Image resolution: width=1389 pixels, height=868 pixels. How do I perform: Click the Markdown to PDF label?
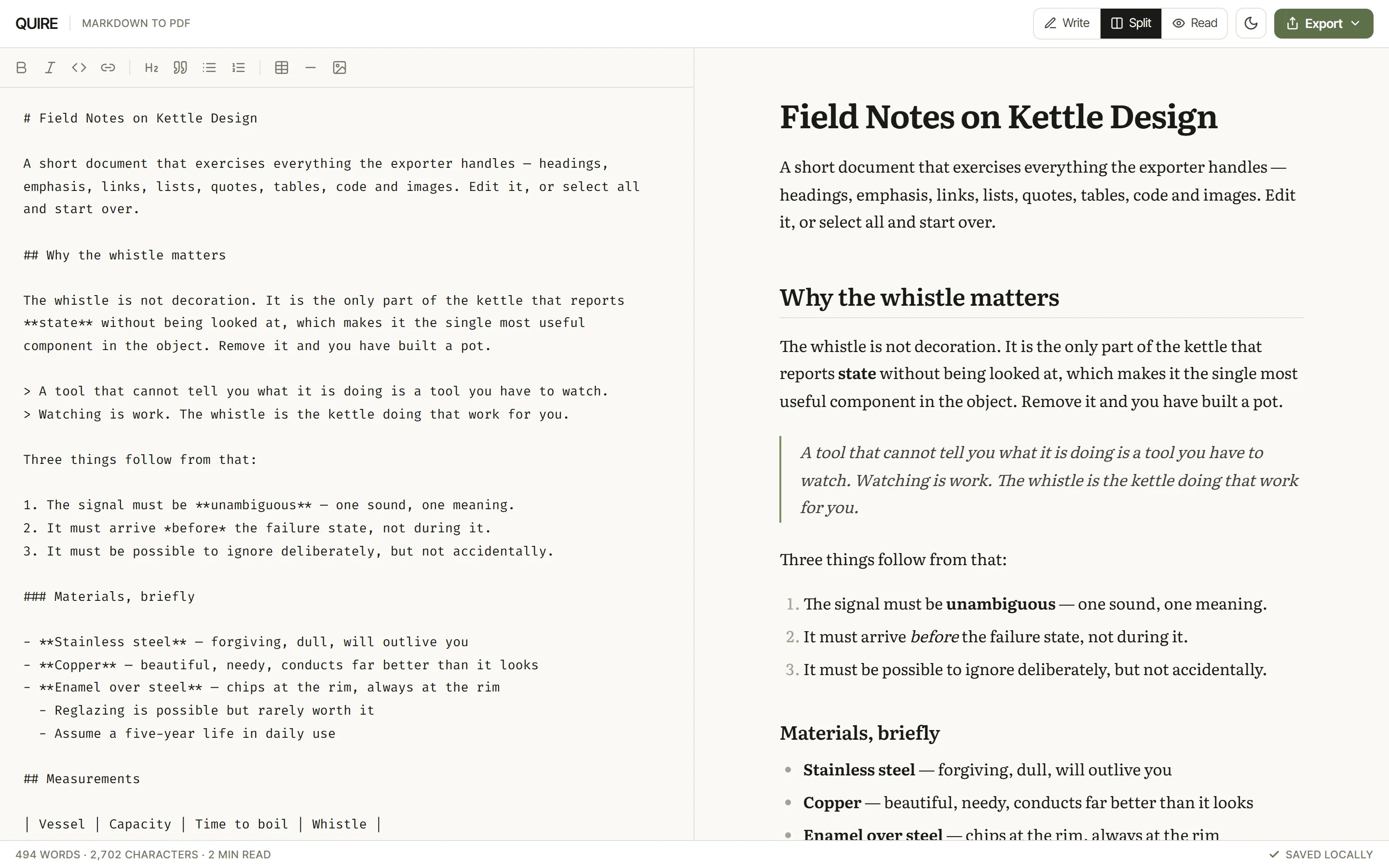(136, 24)
